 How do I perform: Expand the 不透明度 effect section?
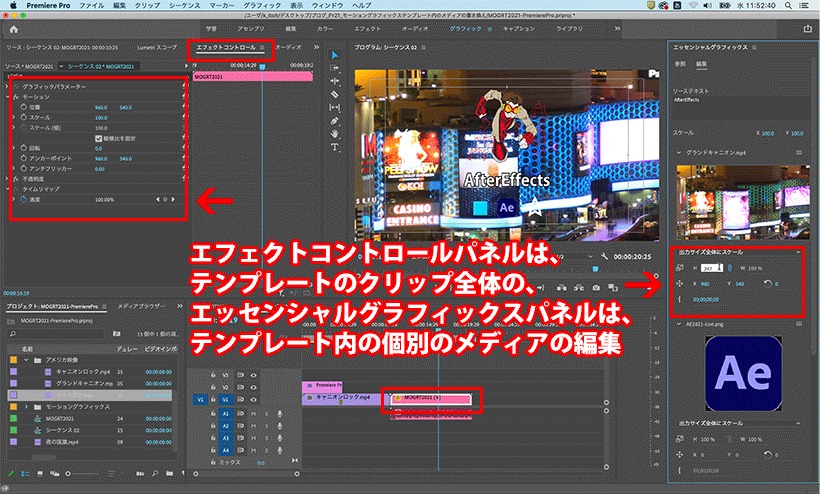[8, 179]
